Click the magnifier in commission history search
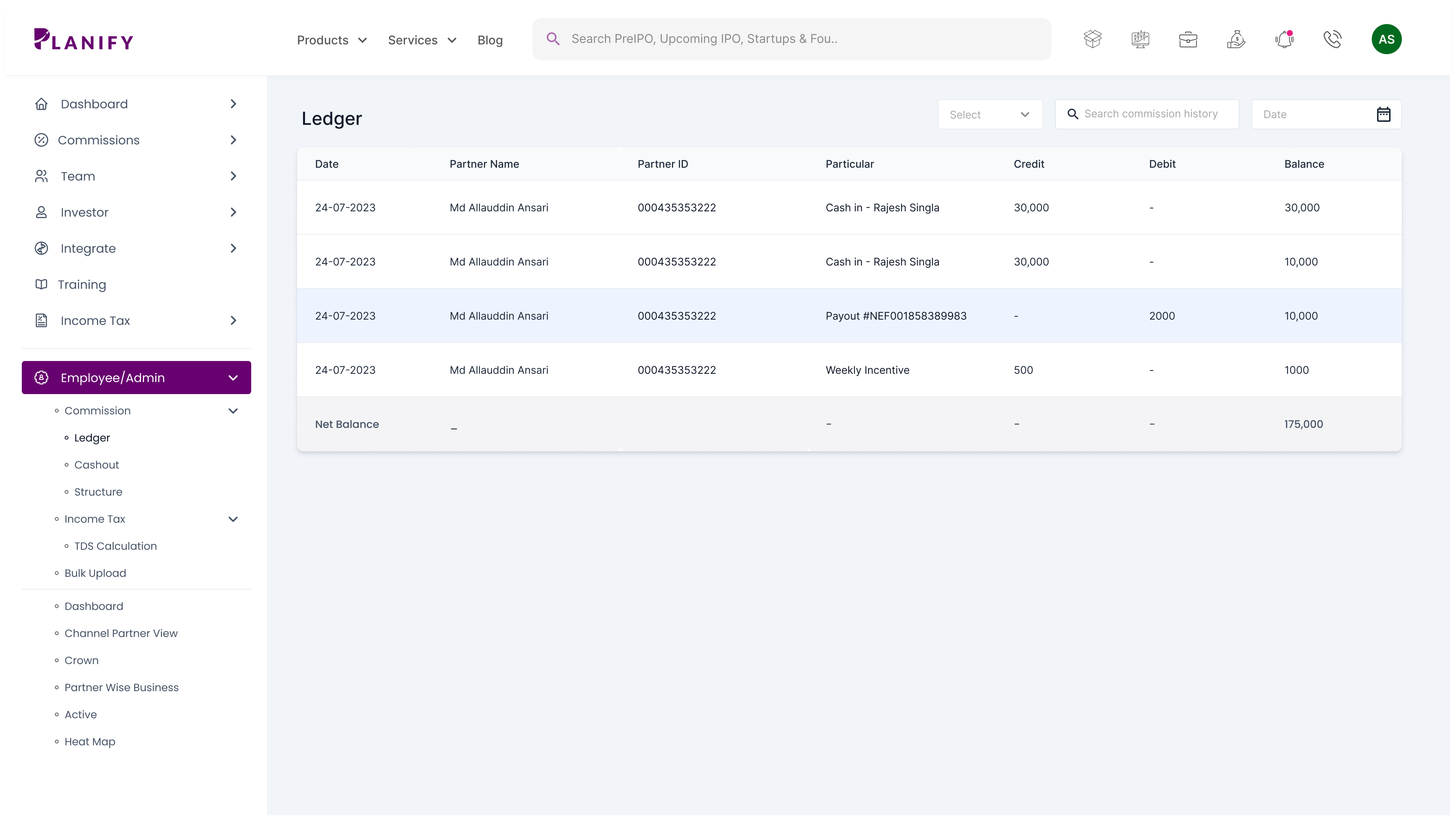 click(x=1072, y=114)
